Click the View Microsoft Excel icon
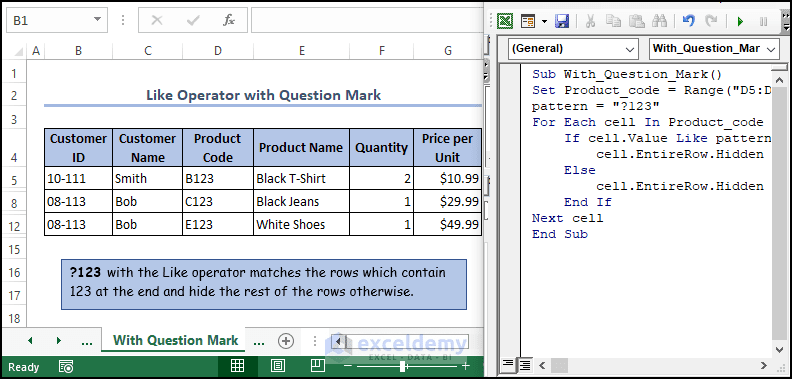This screenshot has width=792, height=379. 505,21
